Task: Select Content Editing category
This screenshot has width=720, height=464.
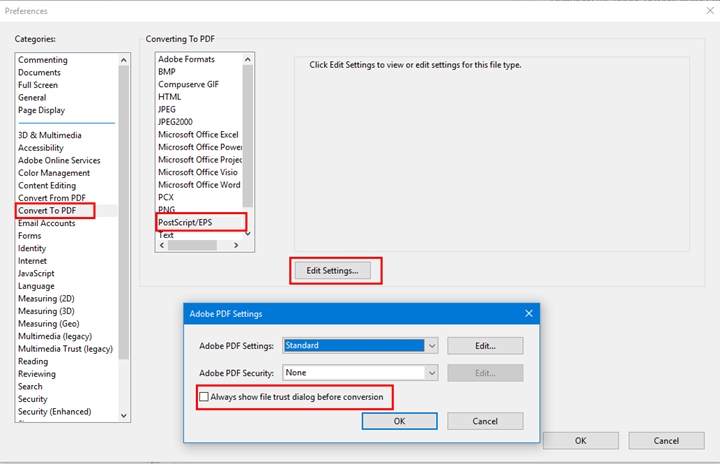Action: coord(47,185)
